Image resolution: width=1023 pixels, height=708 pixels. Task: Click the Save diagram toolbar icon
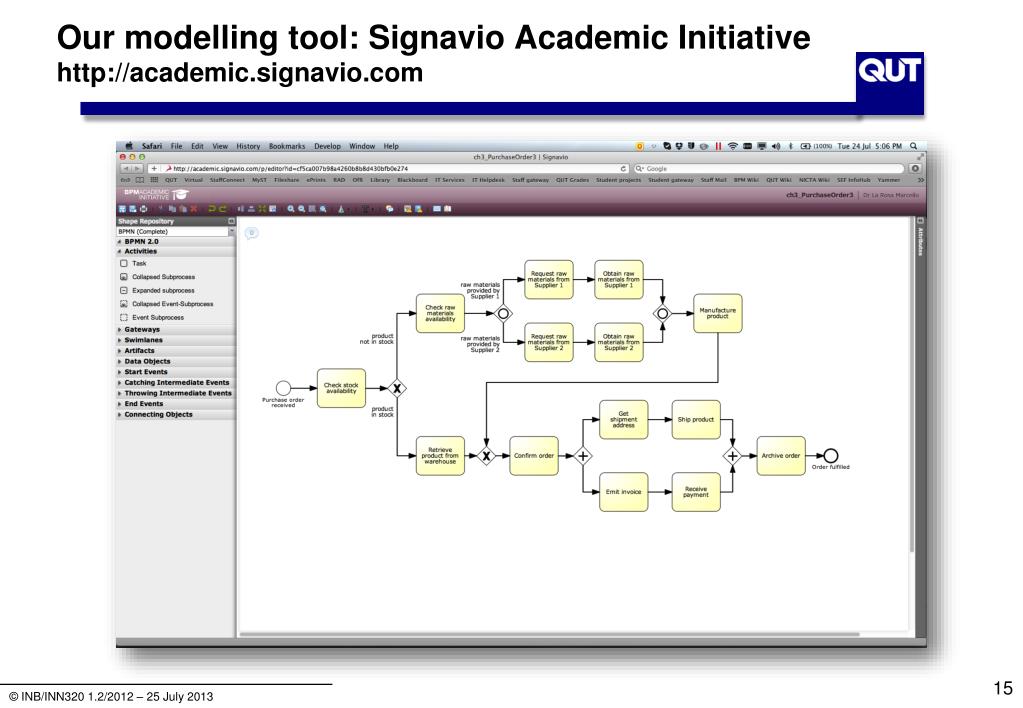pyautogui.click(x=121, y=209)
